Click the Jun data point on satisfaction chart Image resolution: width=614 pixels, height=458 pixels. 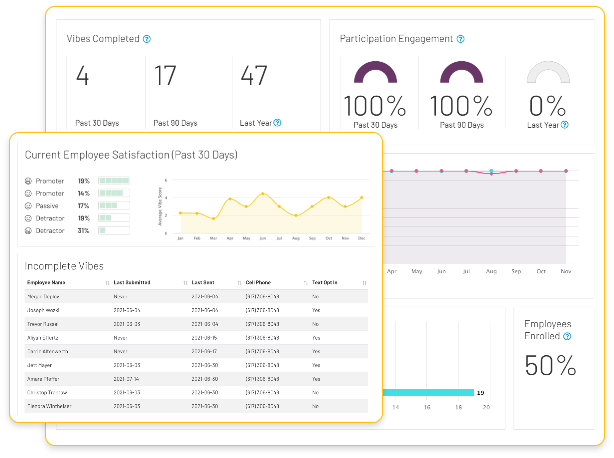point(263,193)
